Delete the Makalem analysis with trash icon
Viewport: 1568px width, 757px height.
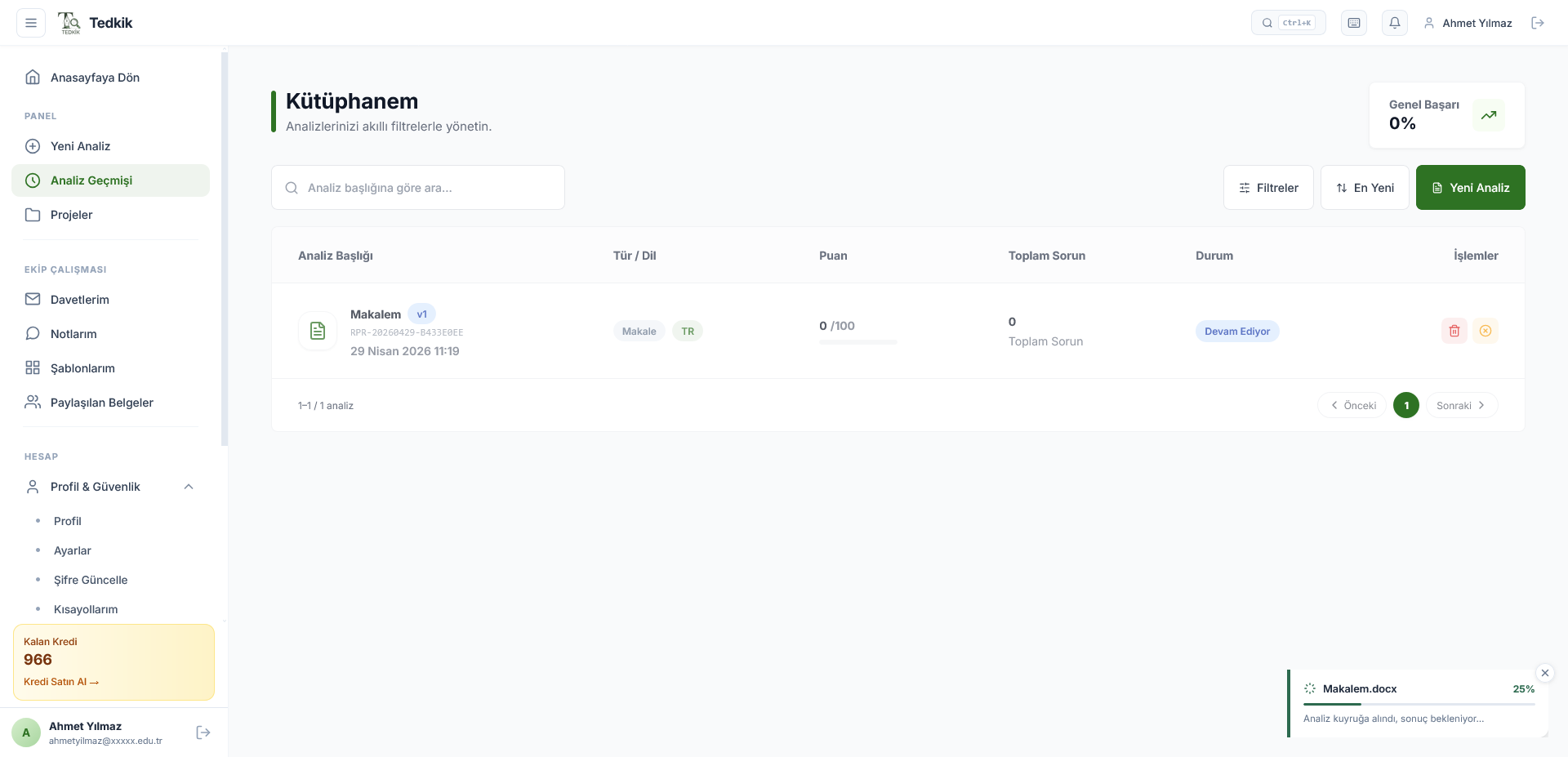point(1454,331)
